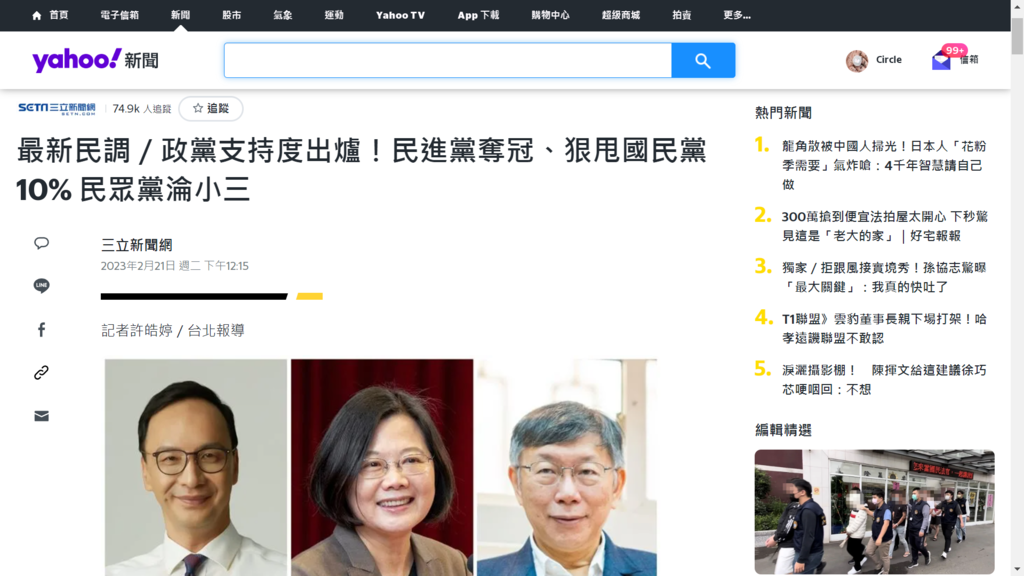Share the article via the LINE icon
This screenshot has height=576, width=1024.
click(x=41, y=285)
